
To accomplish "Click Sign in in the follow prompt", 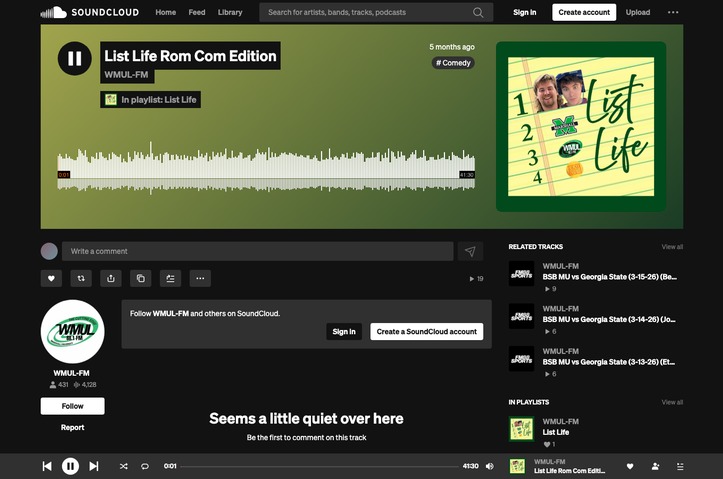I will (x=344, y=331).
